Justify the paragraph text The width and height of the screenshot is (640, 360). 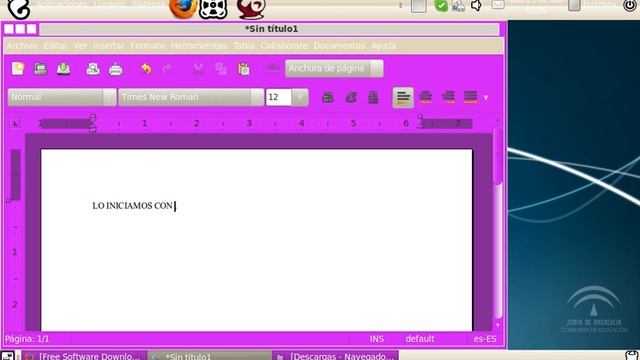[x=470, y=97]
